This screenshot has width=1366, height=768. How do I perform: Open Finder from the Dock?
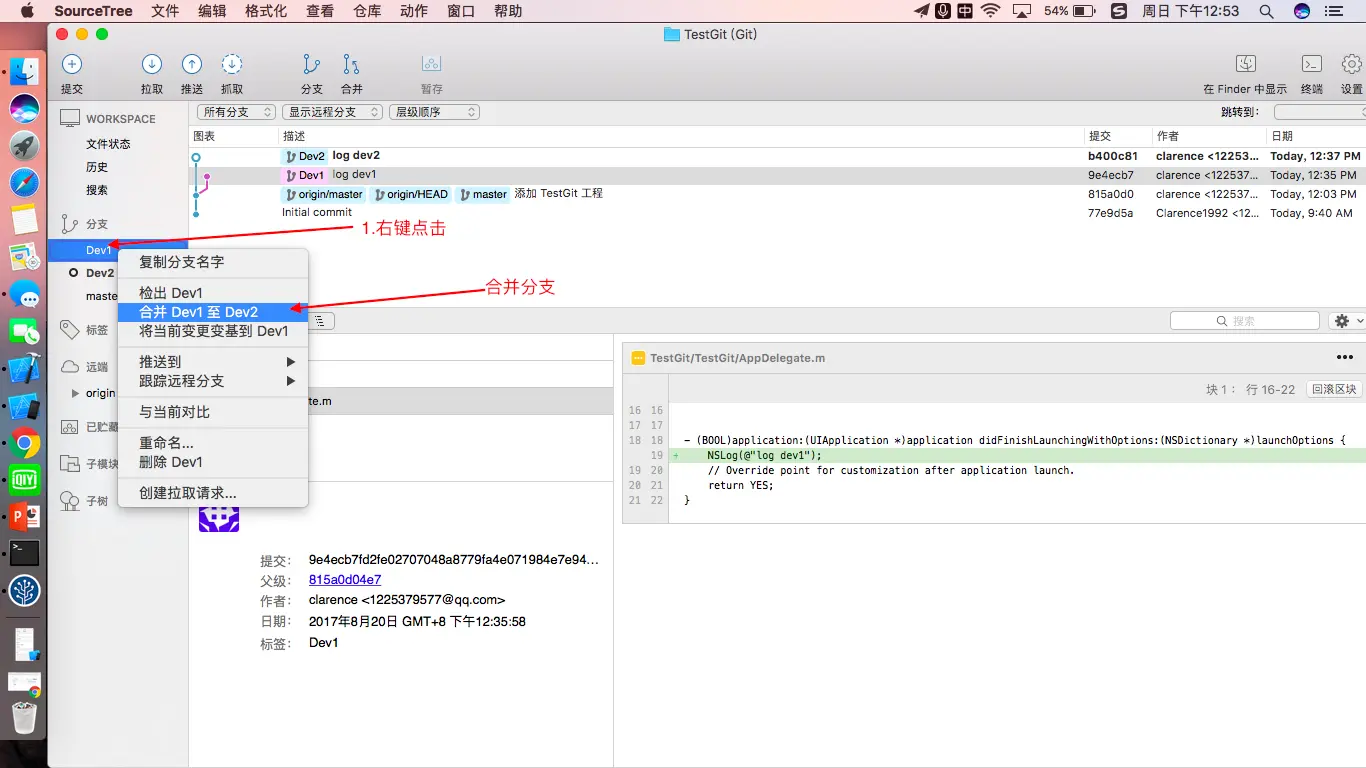pos(24,71)
